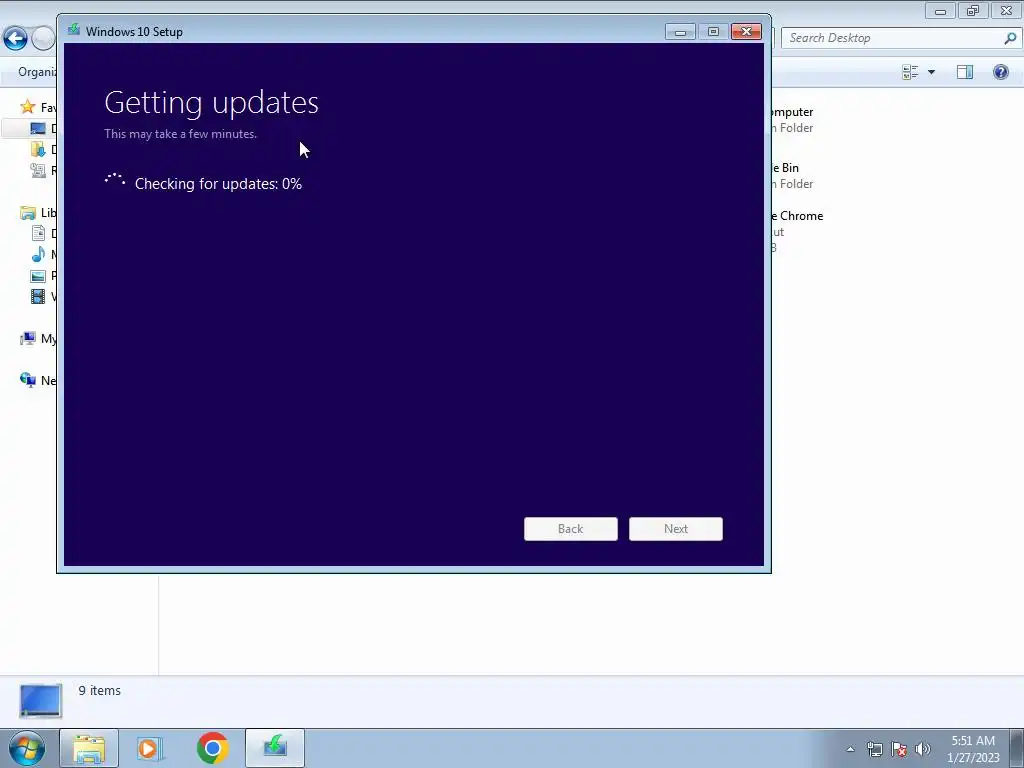
Task: Open the Windows Start menu orb
Action: coord(26,748)
